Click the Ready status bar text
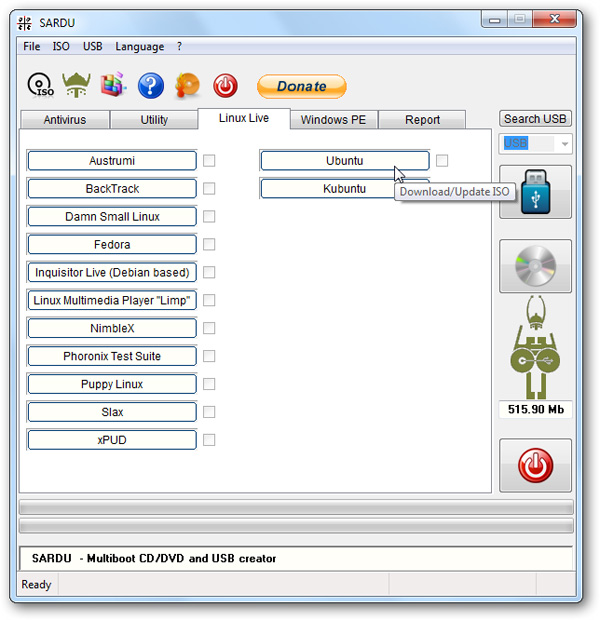This screenshot has height=620, width=600. [x=36, y=584]
